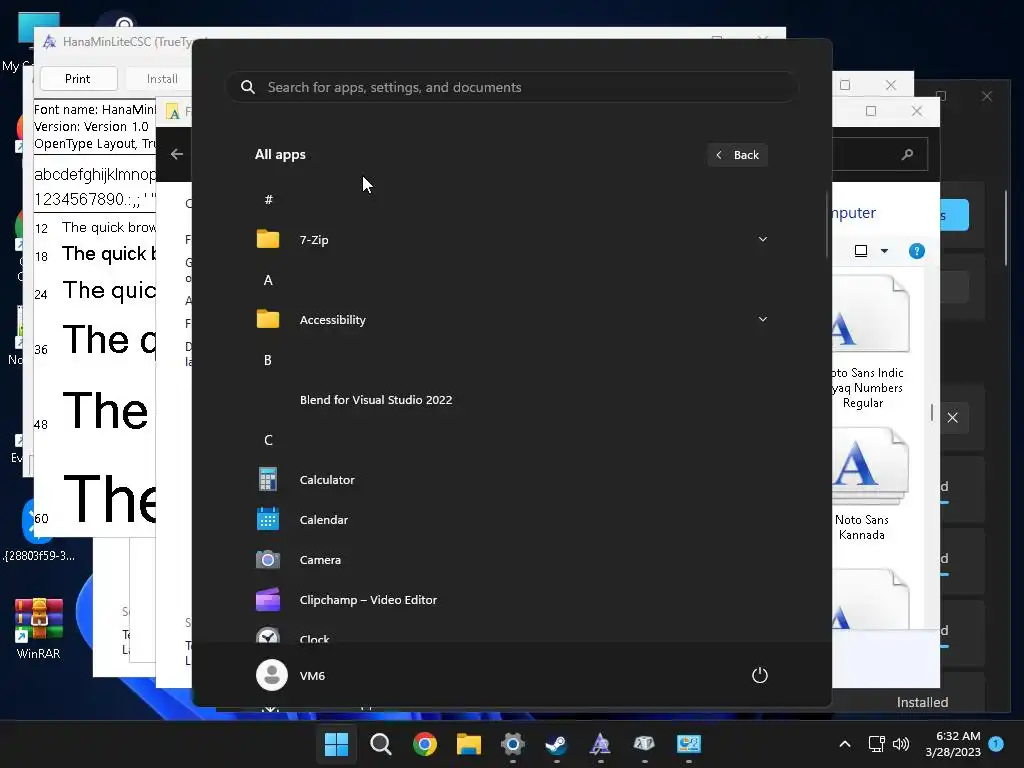Jump to the # letter header
The image size is (1024, 768).
268,200
